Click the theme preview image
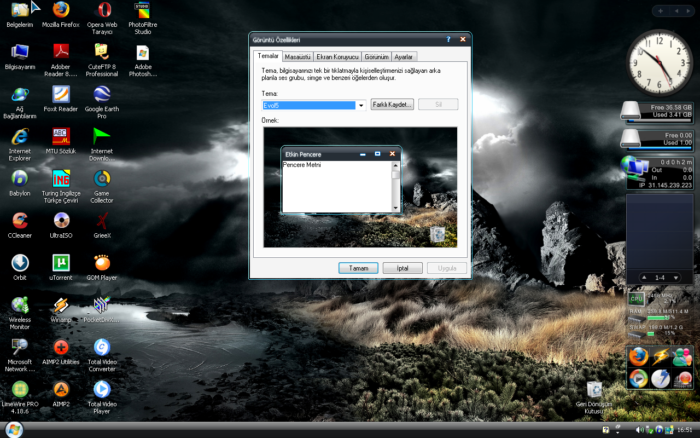This screenshot has width=700, height=438. (360, 187)
